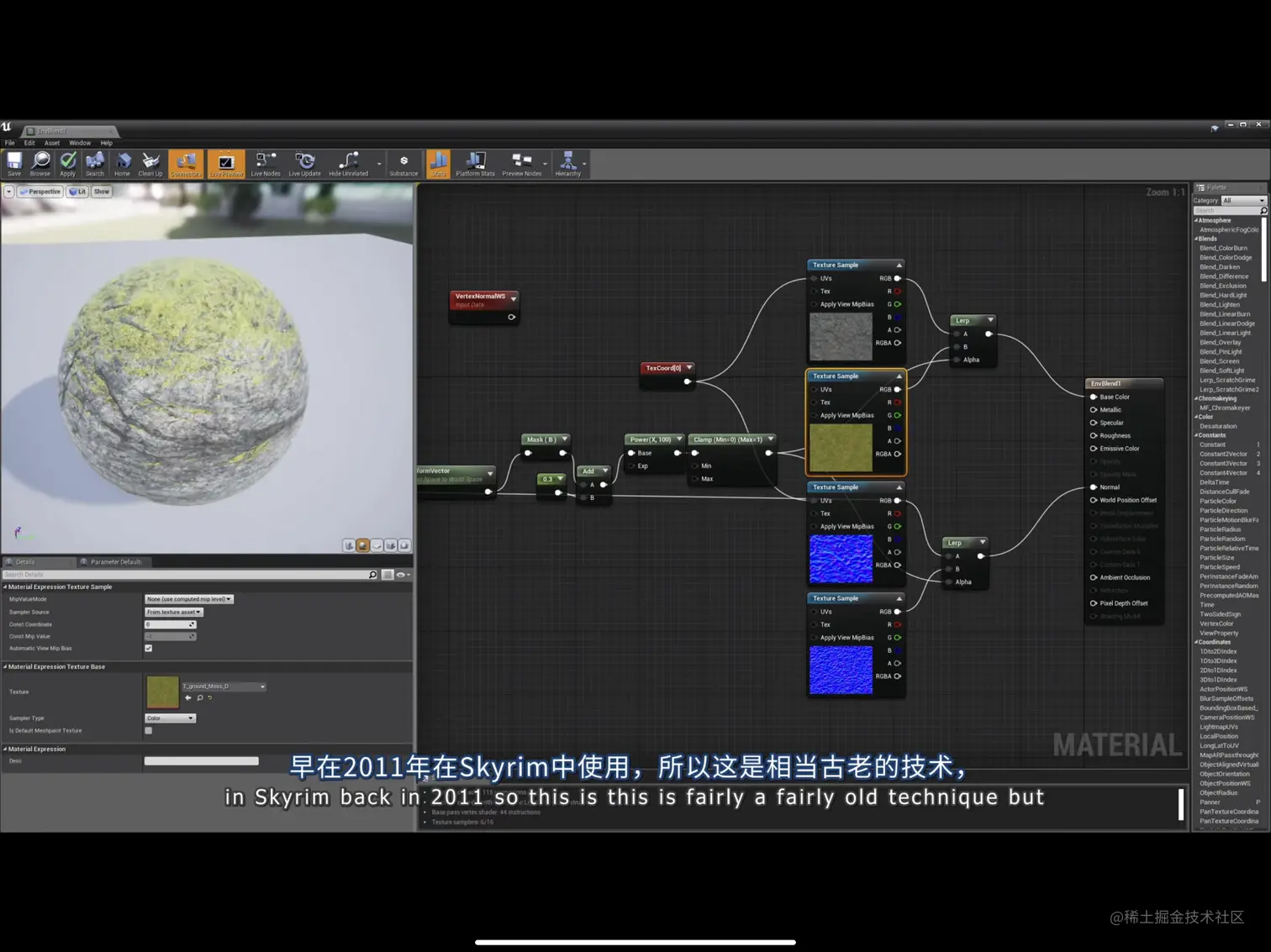Open the T_ground_Moss_D texture asset dropdown
This screenshot has height=952, width=1271.
224,686
